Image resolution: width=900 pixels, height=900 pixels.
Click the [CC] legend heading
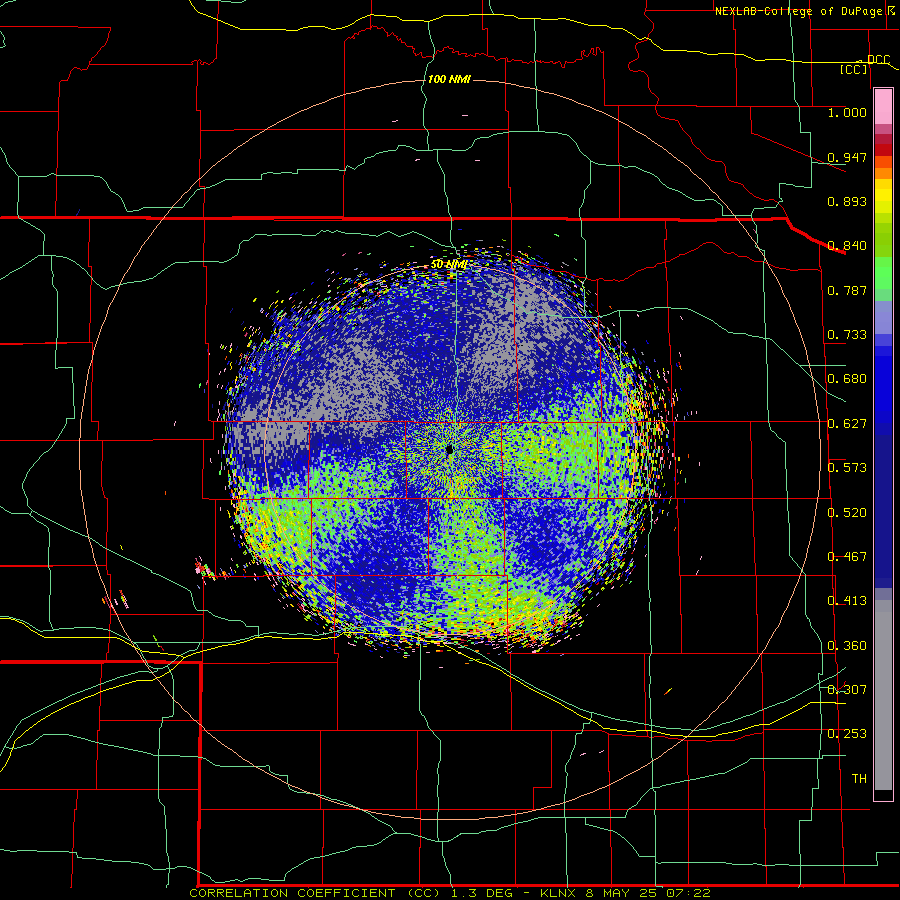click(854, 69)
